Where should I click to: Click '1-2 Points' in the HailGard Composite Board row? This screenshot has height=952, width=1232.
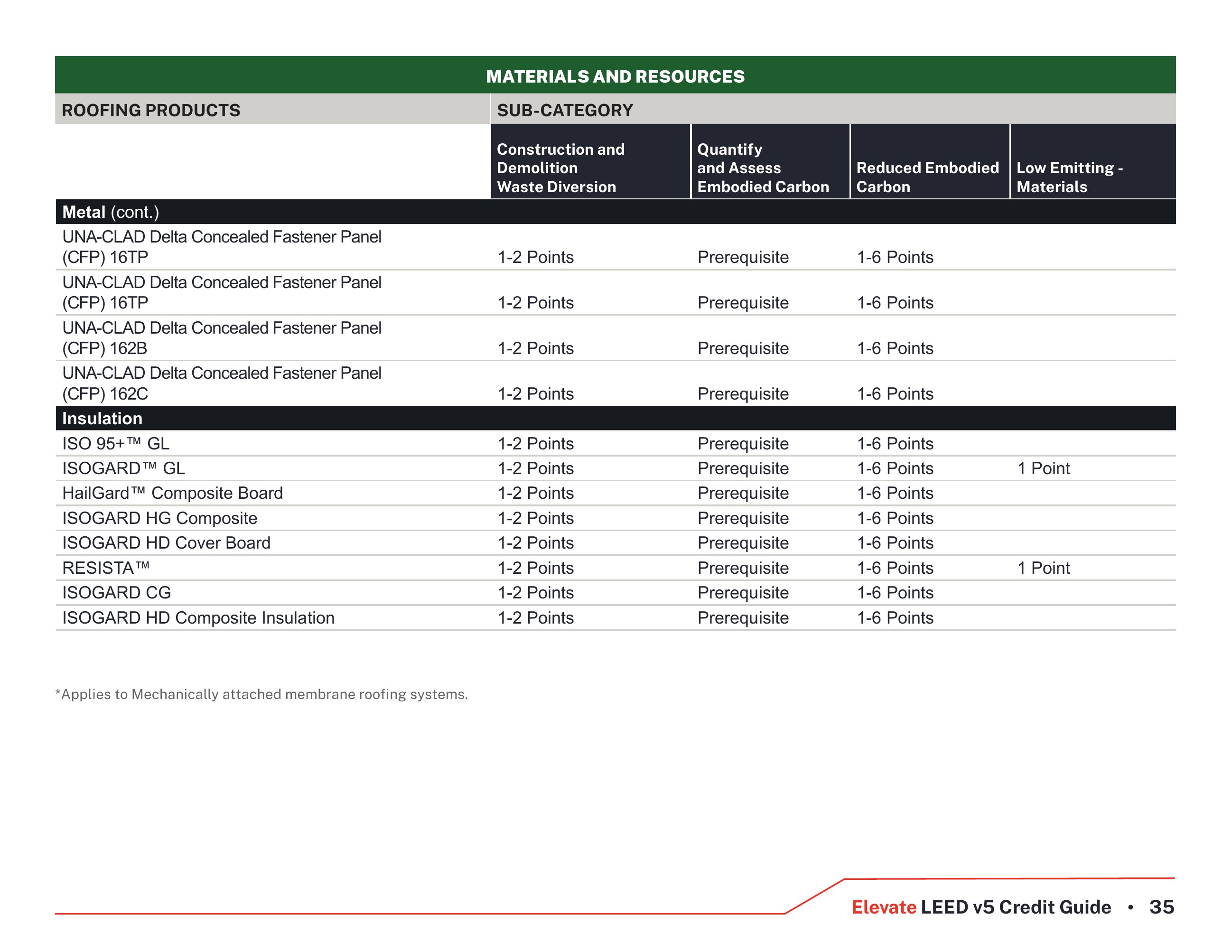click(535, 493)
